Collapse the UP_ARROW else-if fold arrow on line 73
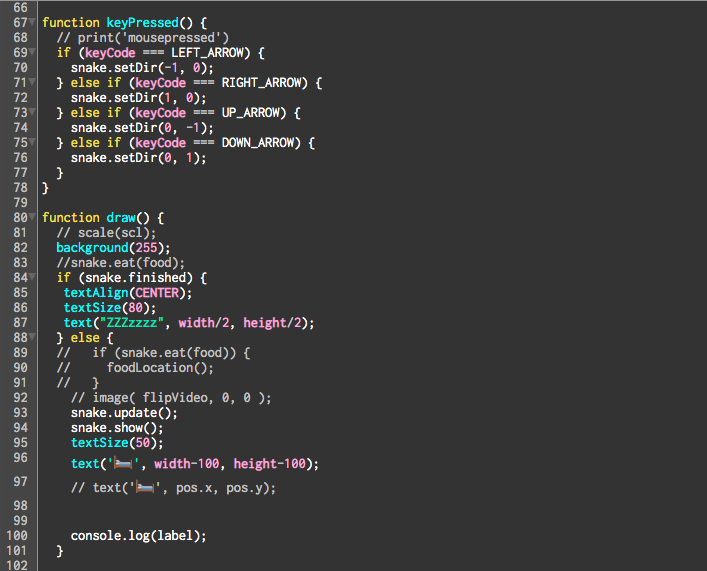707x571 pixels. click(32, 112)
